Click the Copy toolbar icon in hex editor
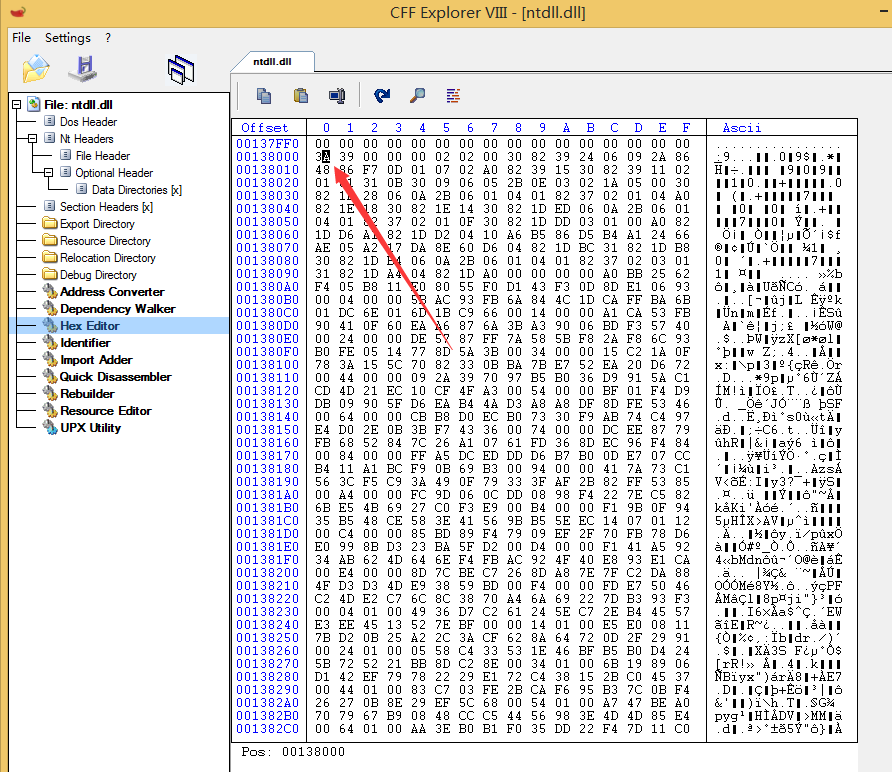The width and height of the screenshot is (892, 772). 263,96
